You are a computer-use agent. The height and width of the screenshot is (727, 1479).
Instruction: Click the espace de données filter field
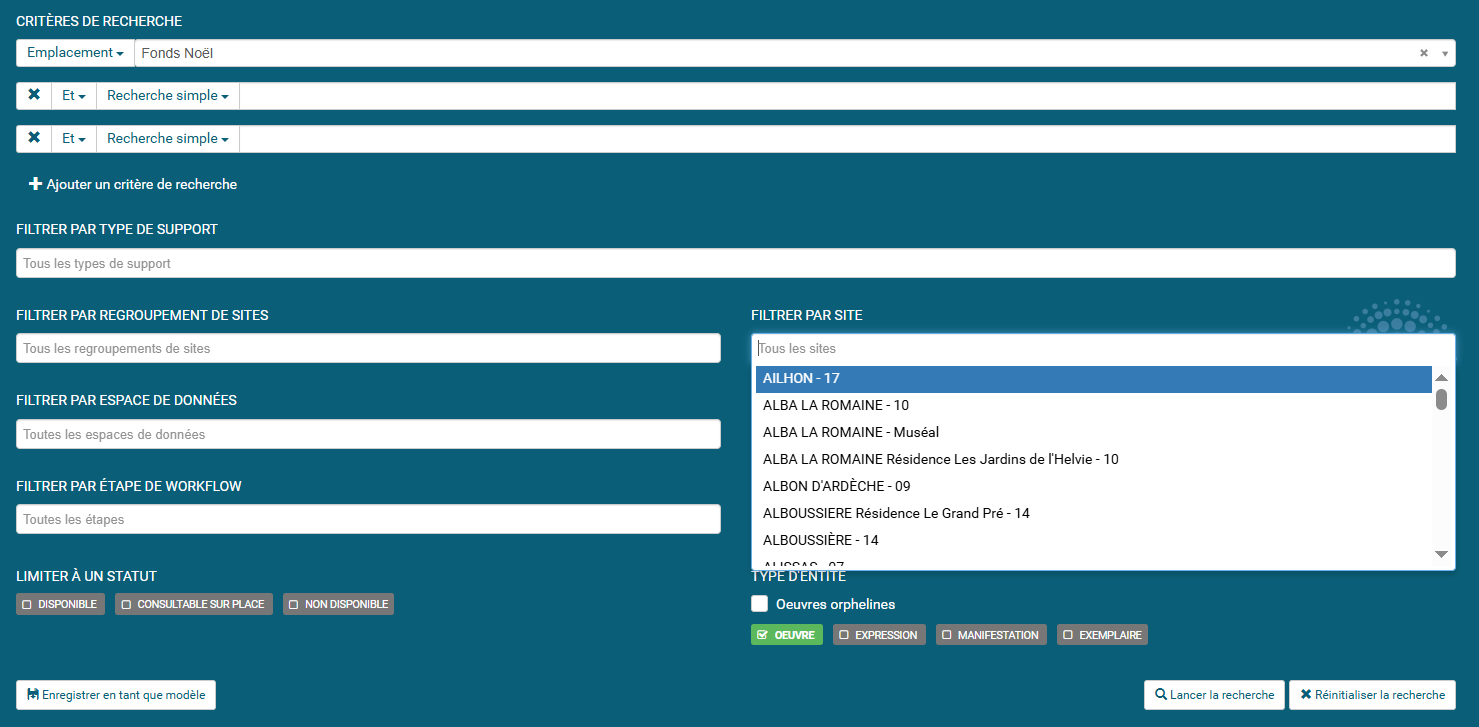(368, 434)
